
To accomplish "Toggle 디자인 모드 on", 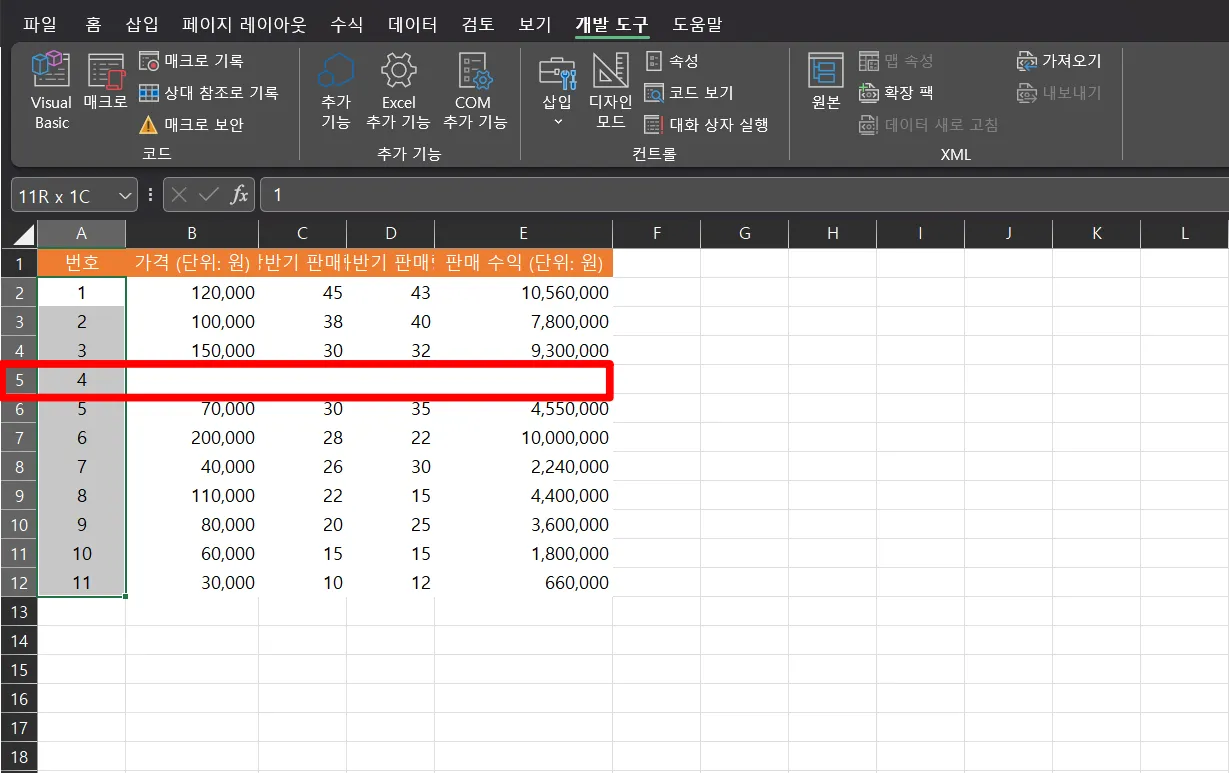I will coord(610,90).
